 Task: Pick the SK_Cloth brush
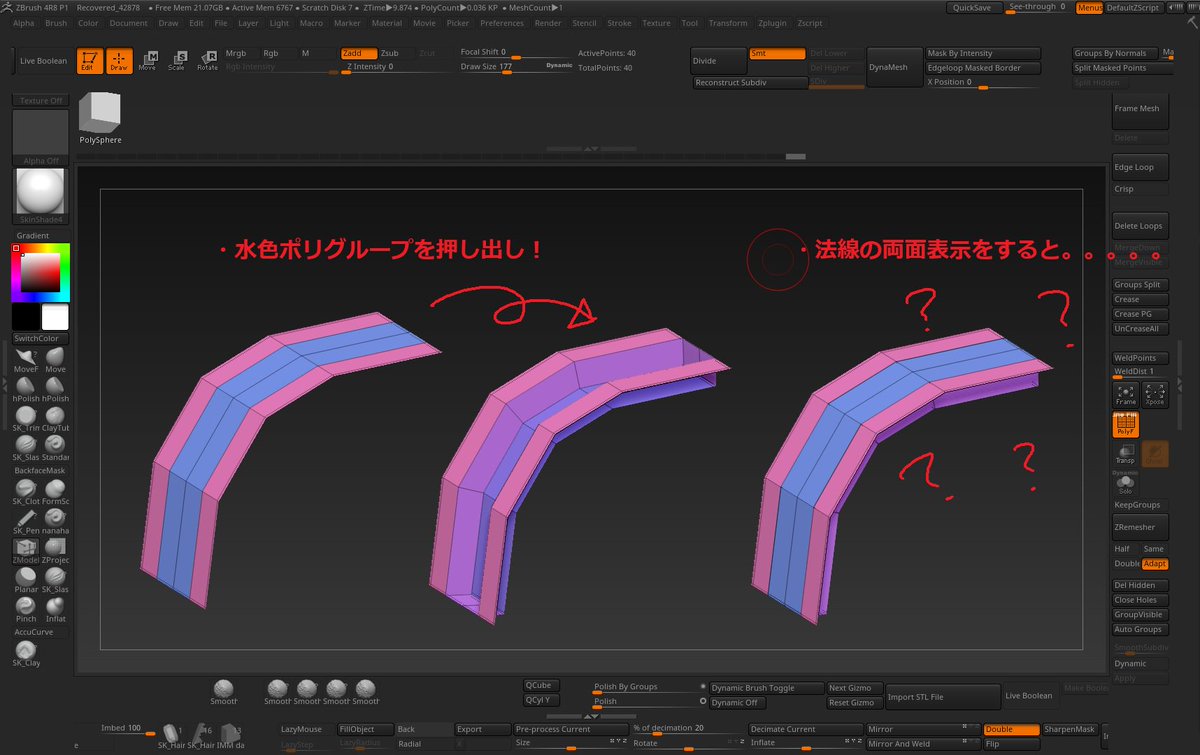(x=25, y=491)
